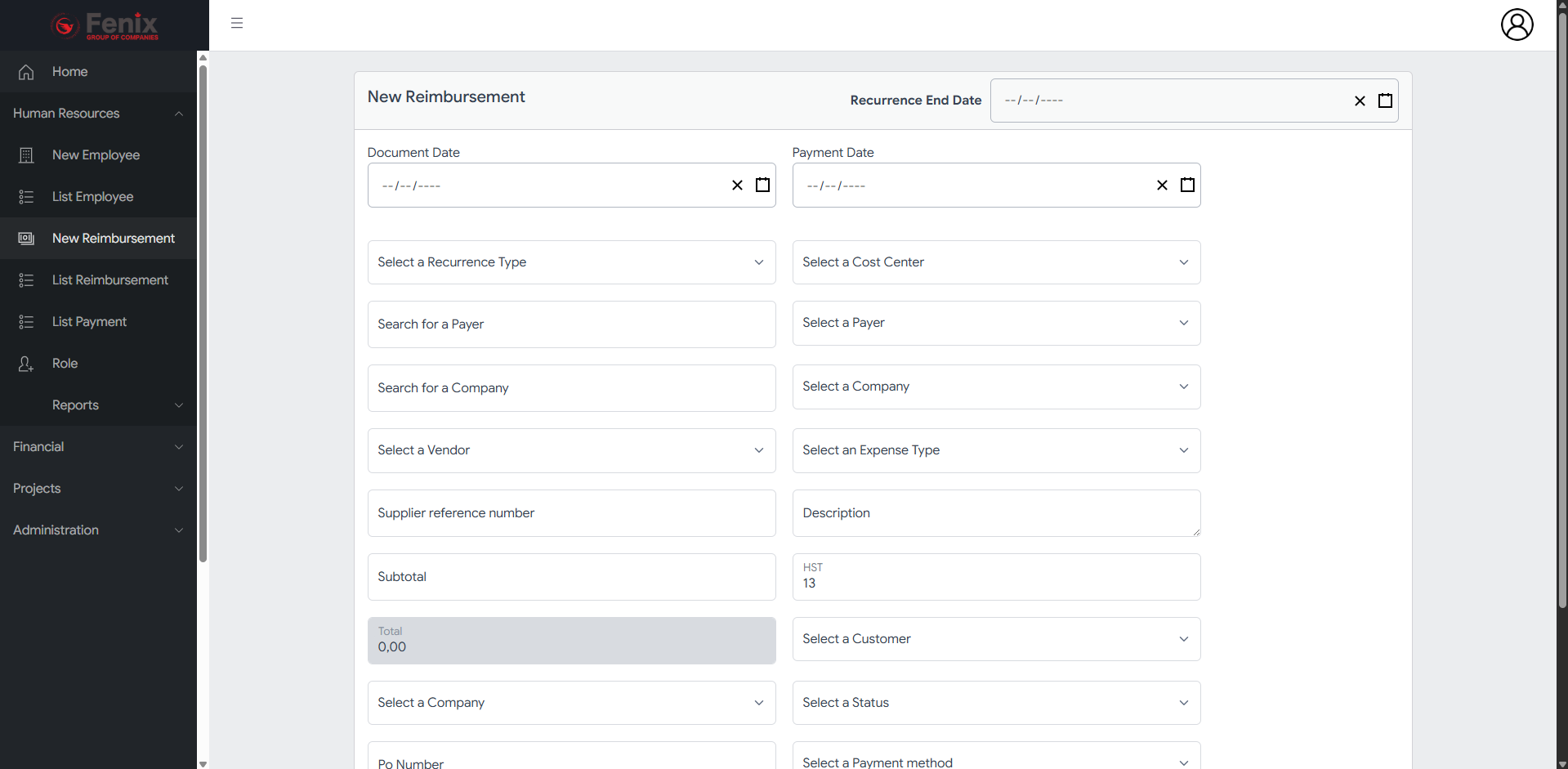
Task: Clear the Document Date value
Action: tap(737, 186)
